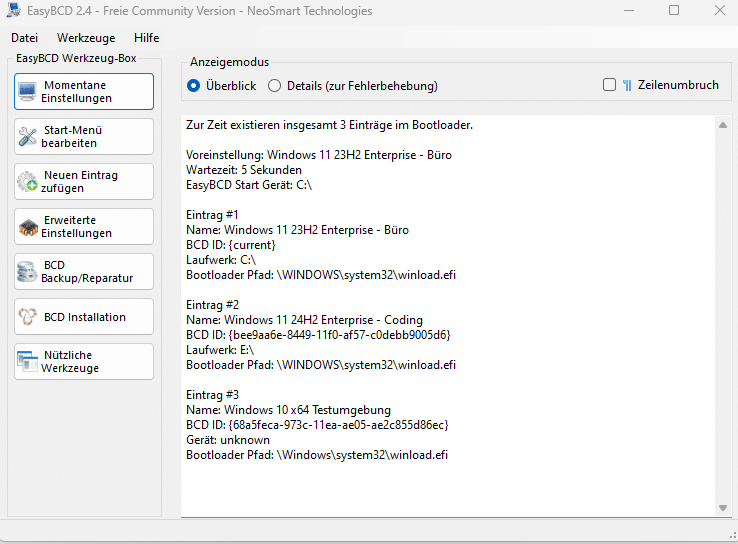Screen dimensions: 738x544
Task: Go to Start-Menü bearbeiten
Action: [84, 136]
